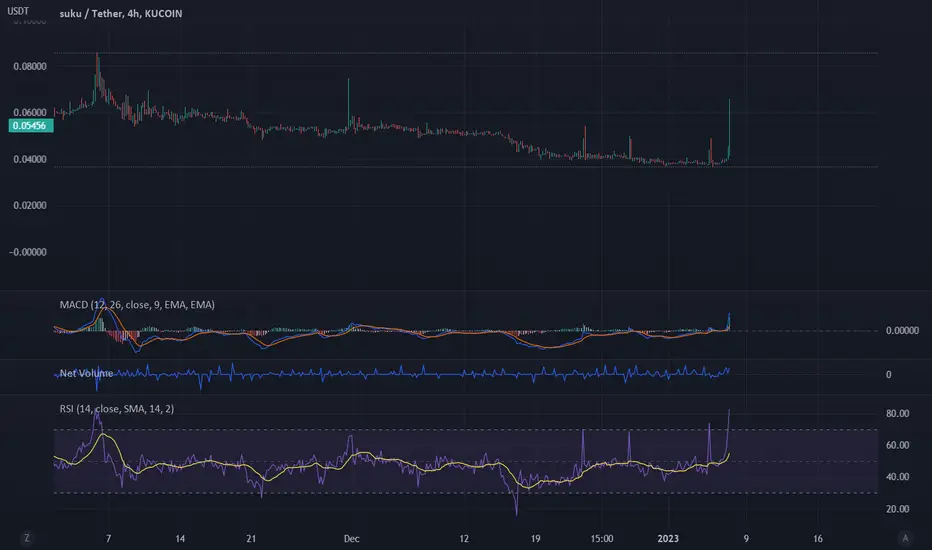Click the date label 7 on the time axis
The width and height of the screenshot is (932, 550).
click(x=108, y=538)
